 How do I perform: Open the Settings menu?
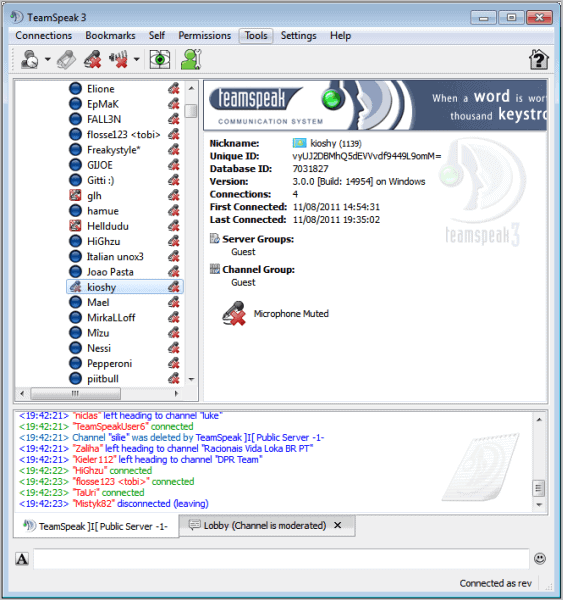coord(299,36)
